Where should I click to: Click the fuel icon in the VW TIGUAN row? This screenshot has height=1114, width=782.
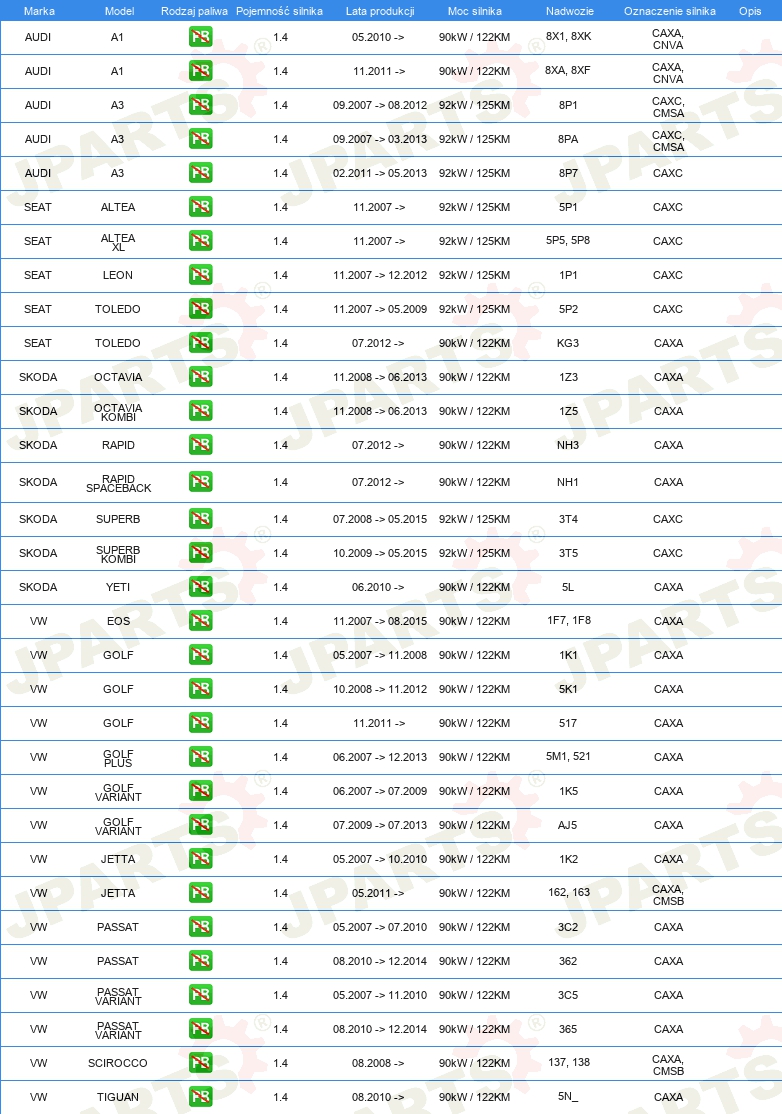tap(200, 1097)
